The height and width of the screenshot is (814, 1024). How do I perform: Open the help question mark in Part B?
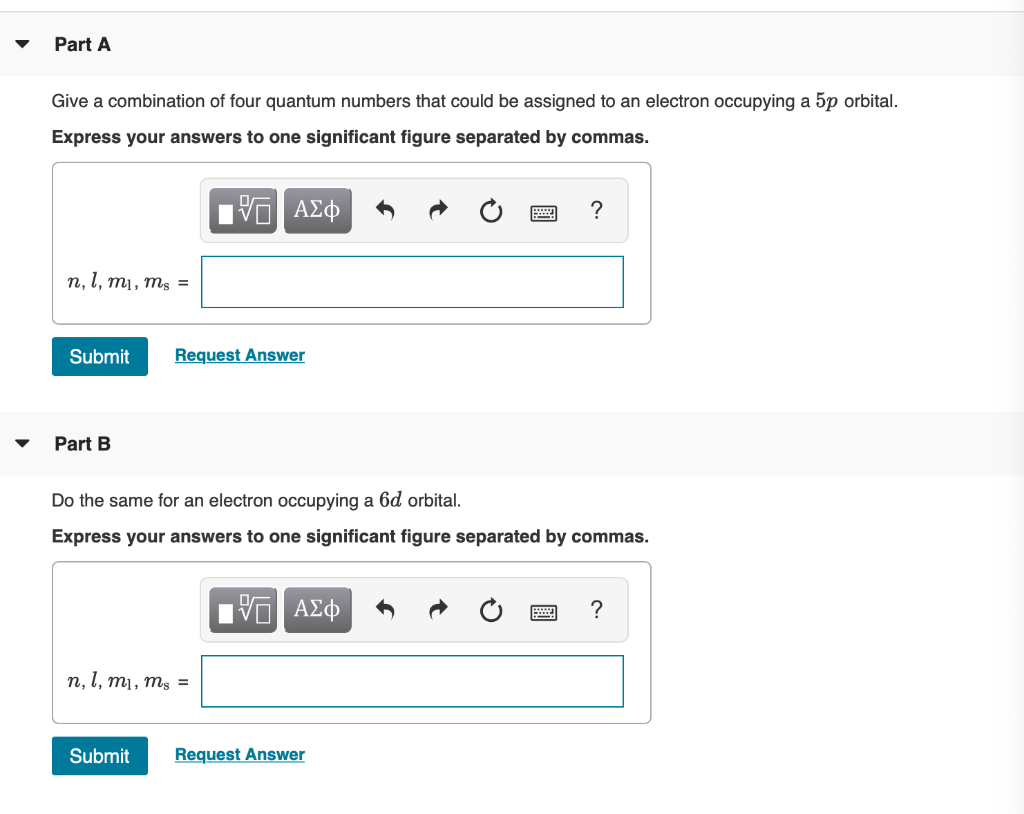[596, 609]
